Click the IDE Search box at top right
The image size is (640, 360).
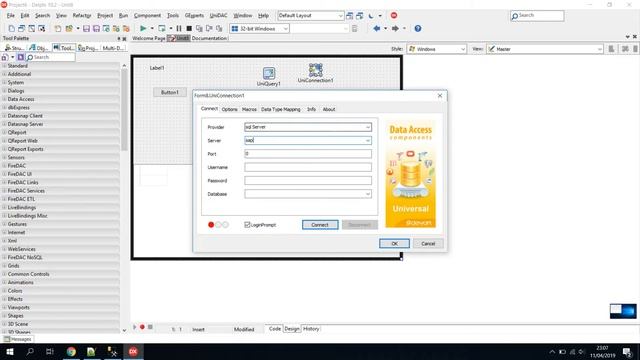(537, 16)
